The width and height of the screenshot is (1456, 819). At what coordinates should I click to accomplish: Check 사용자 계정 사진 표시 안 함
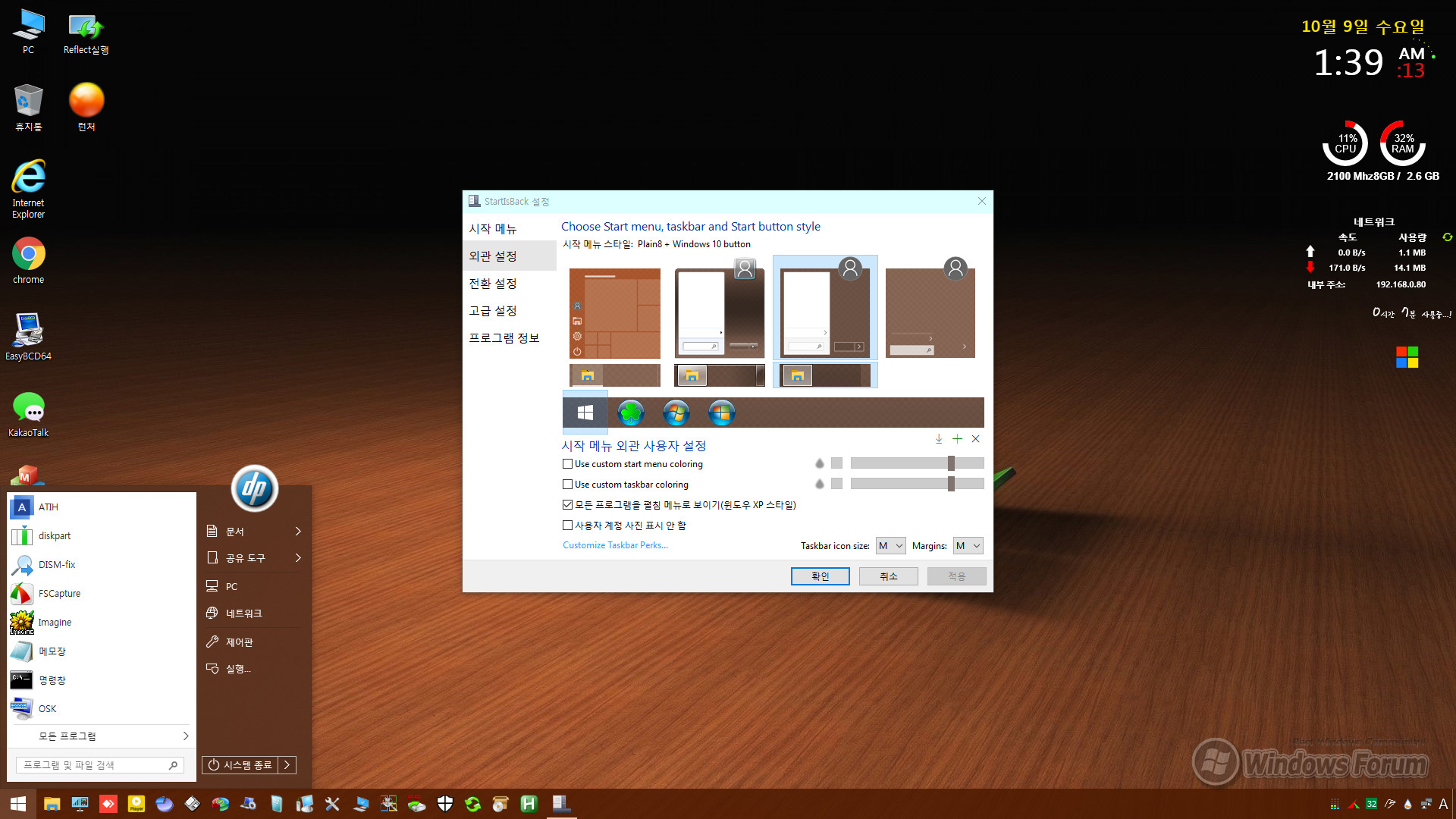point(567,526)
